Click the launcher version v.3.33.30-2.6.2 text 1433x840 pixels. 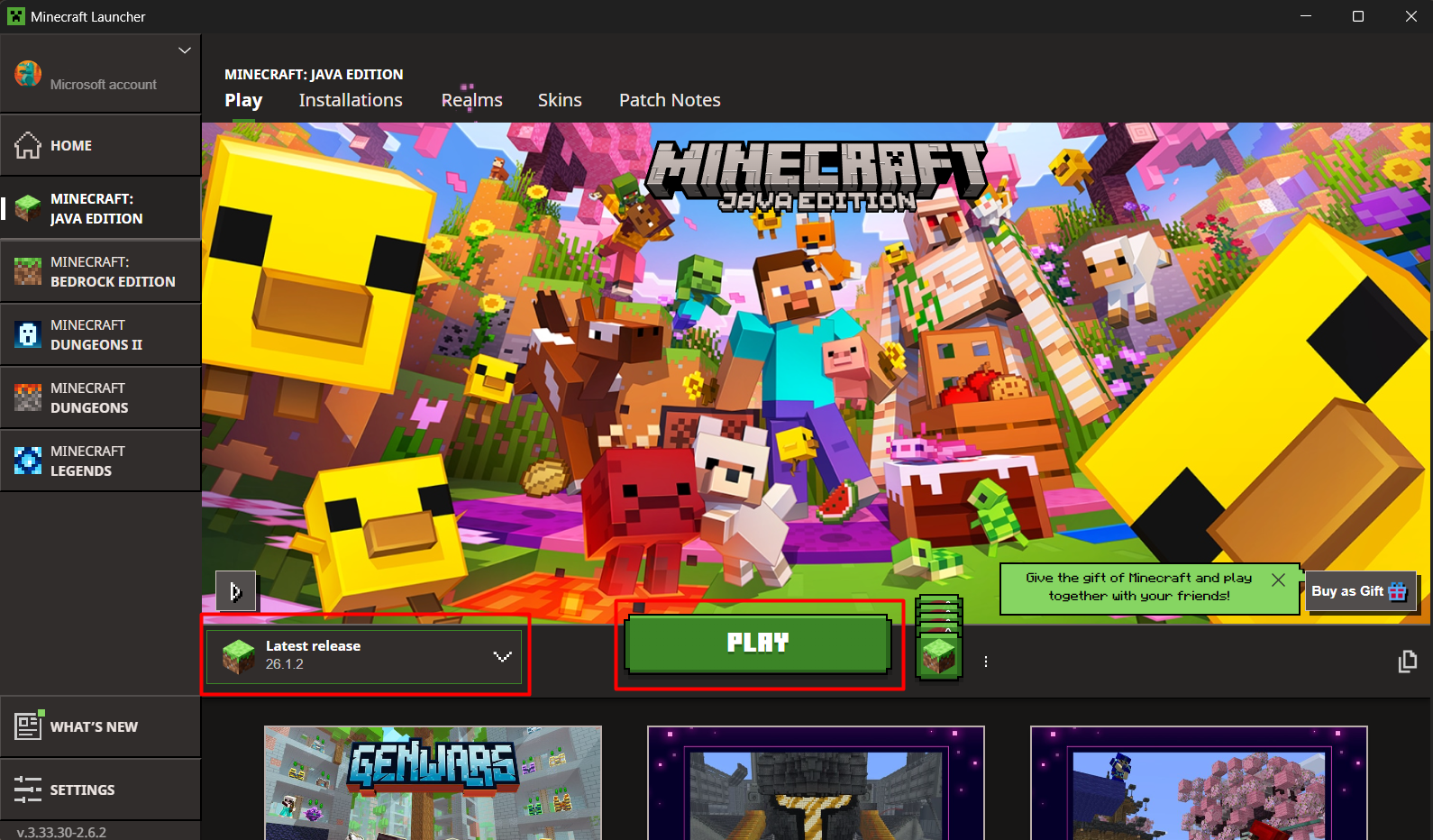pyautogui.click(x=61, y=832)
